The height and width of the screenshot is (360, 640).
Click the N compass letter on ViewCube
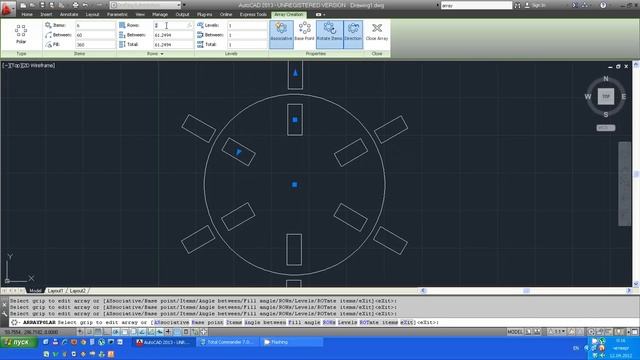pos(606,78)
